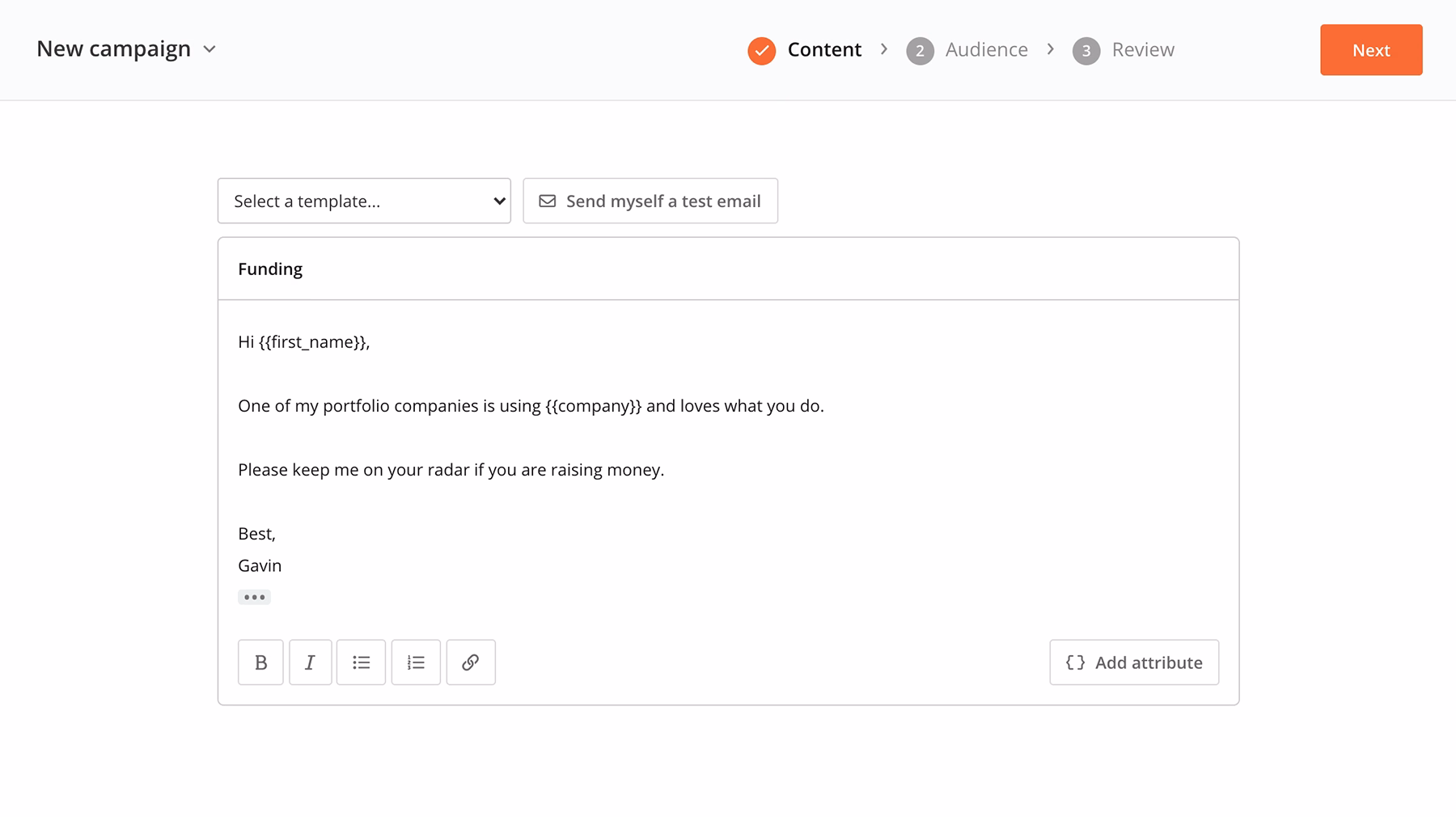
Task: Toggle bold formatting in the editor
Action: tap(260, 662)
